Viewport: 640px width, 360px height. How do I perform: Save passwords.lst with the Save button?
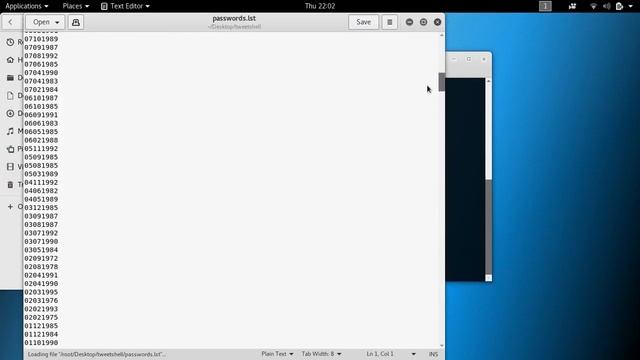[363, 22]
